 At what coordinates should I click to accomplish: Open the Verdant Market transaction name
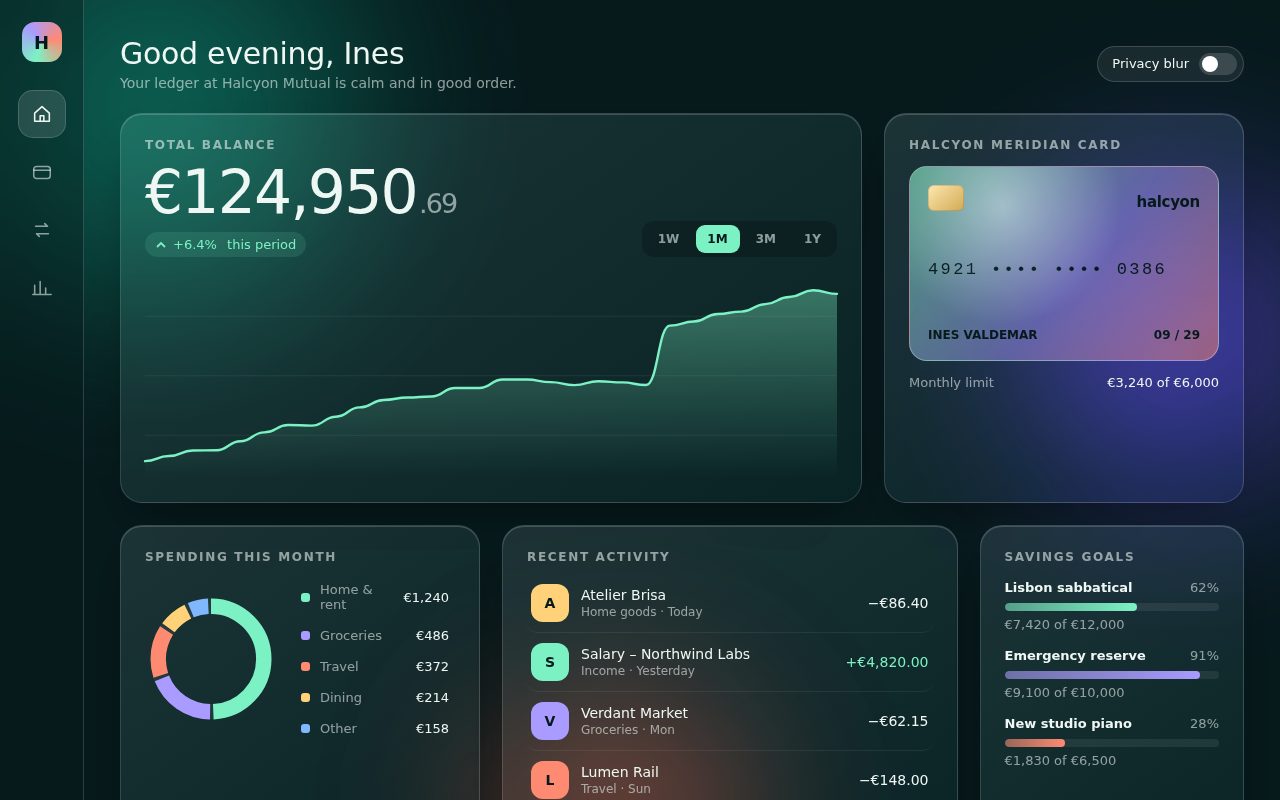(x=634, y=713)
